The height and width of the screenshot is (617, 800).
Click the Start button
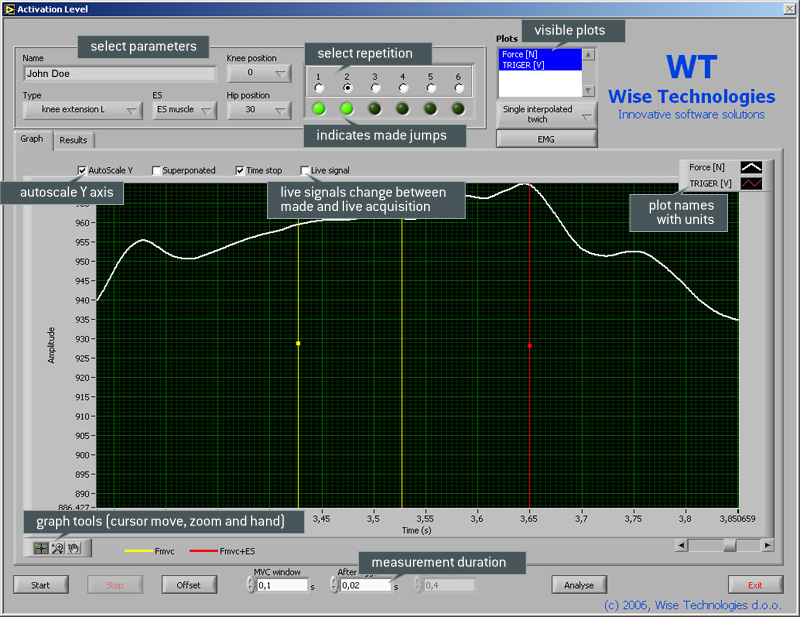(41, 585)
